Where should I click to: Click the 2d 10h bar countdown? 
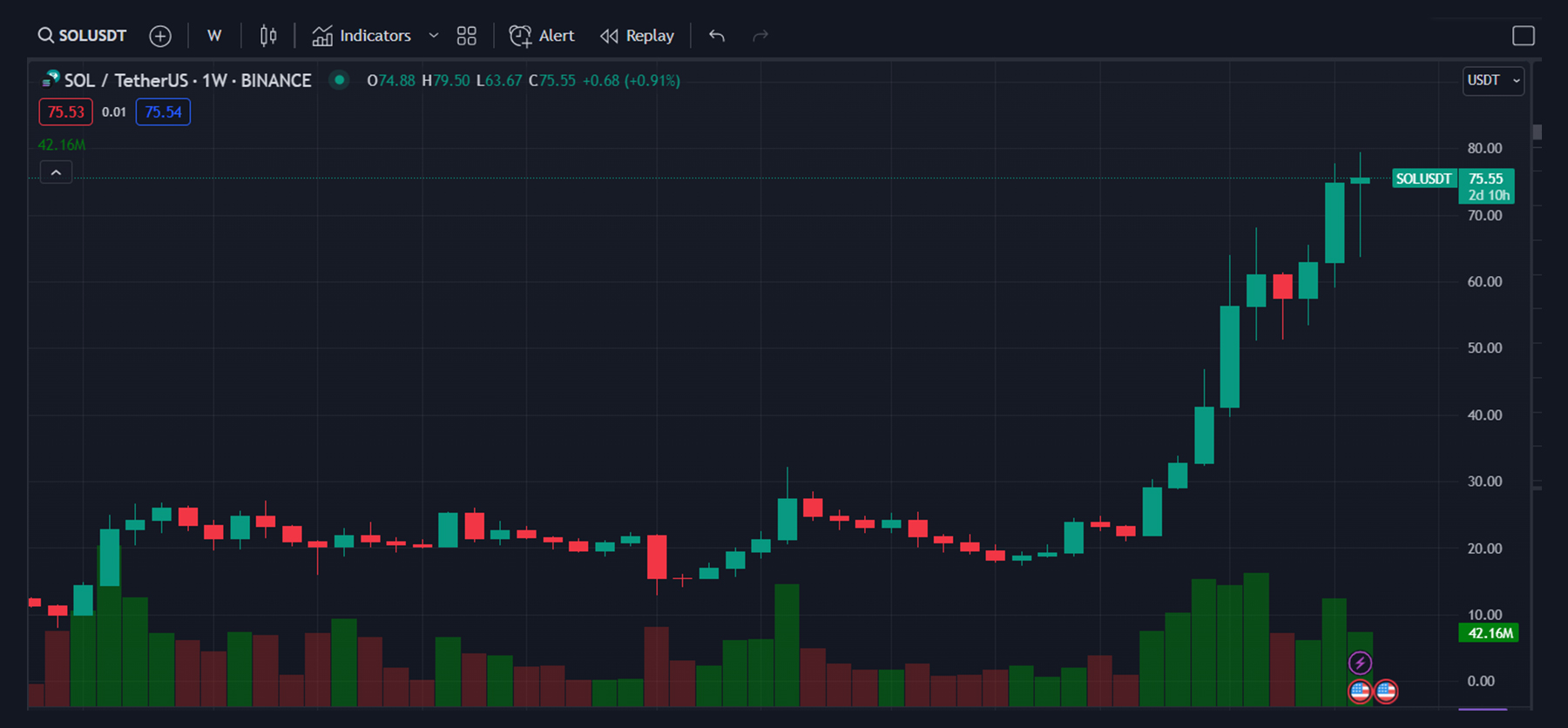point(1489,196)
